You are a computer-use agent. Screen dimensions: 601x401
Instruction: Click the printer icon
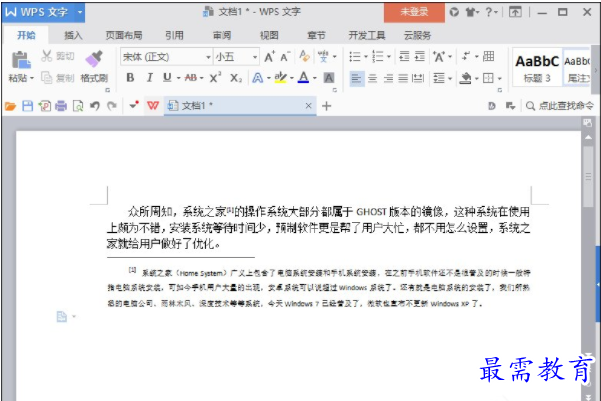(x=61, y=106)
